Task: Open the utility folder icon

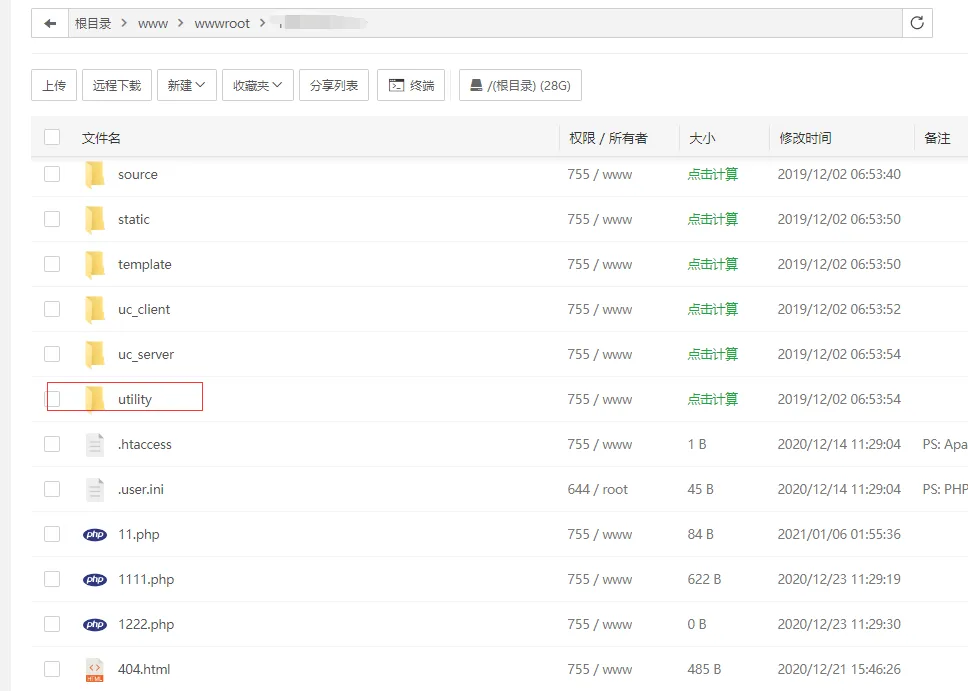Action: [95, 399]
